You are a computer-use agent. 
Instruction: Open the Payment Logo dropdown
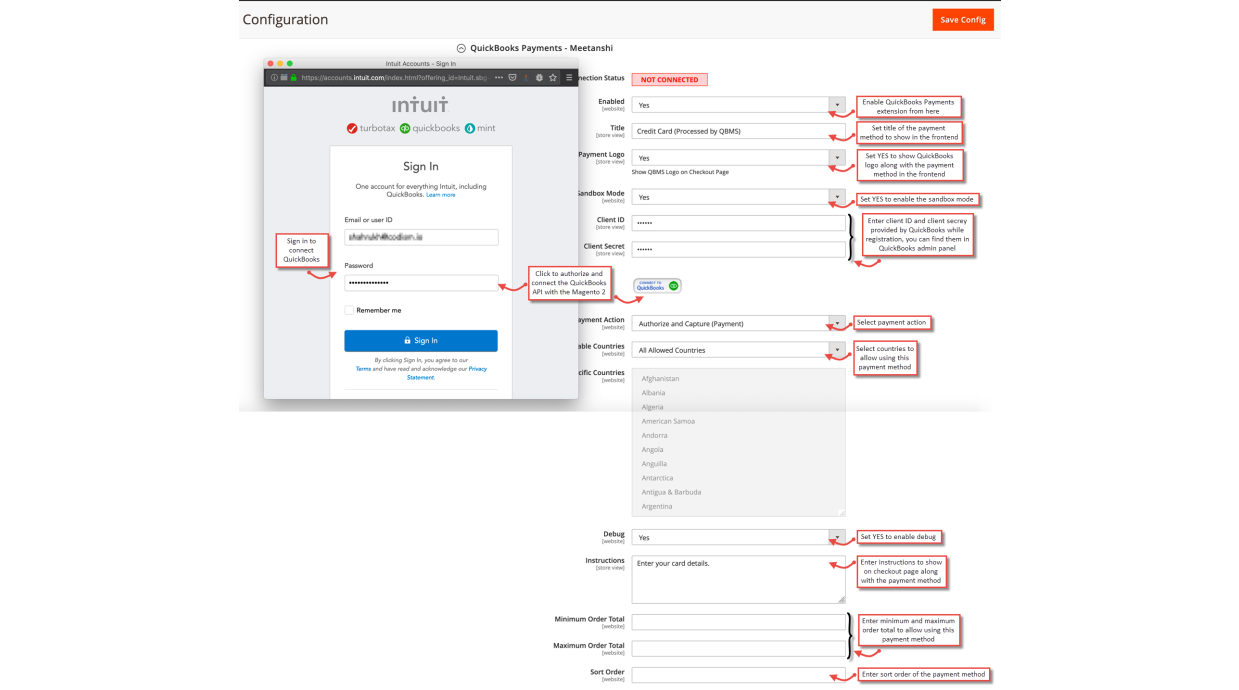pyautogui.click(x=739, y=158)
